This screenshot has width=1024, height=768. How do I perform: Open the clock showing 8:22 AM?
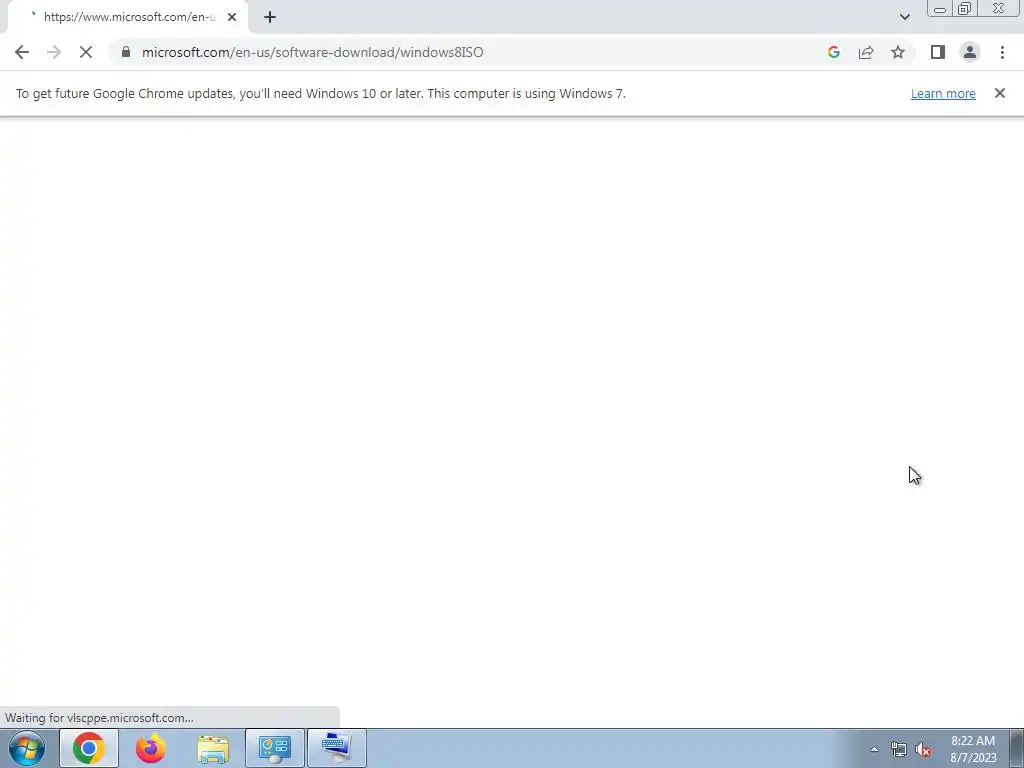[973, 749]
